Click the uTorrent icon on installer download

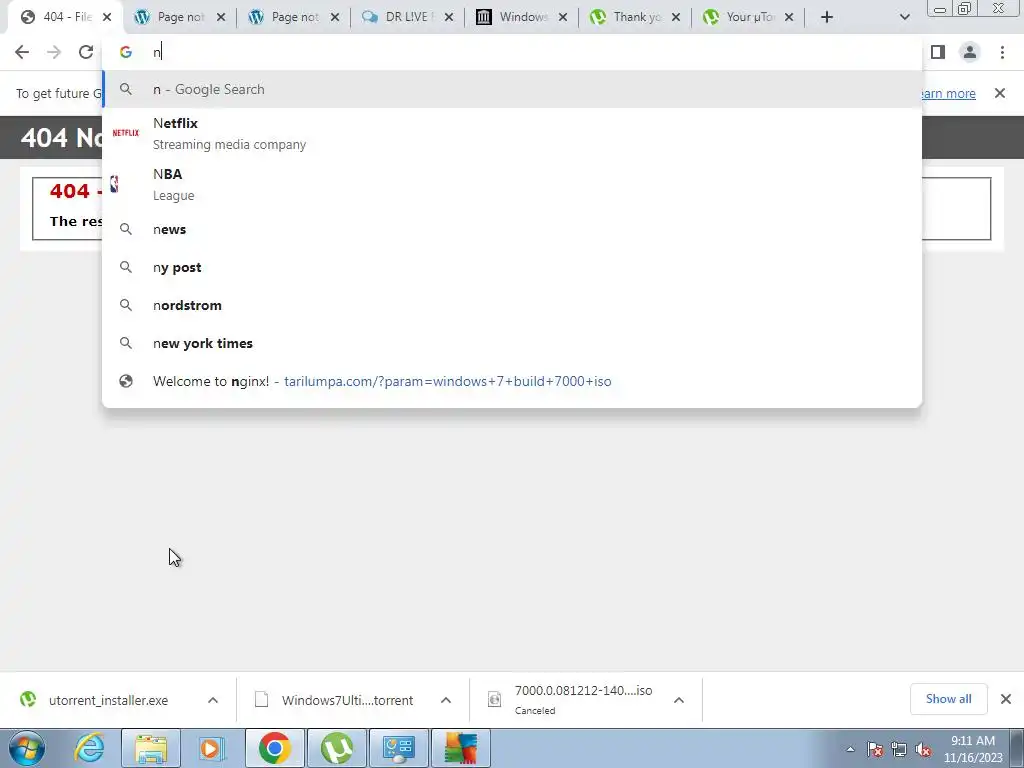click(x=28, y=699)
